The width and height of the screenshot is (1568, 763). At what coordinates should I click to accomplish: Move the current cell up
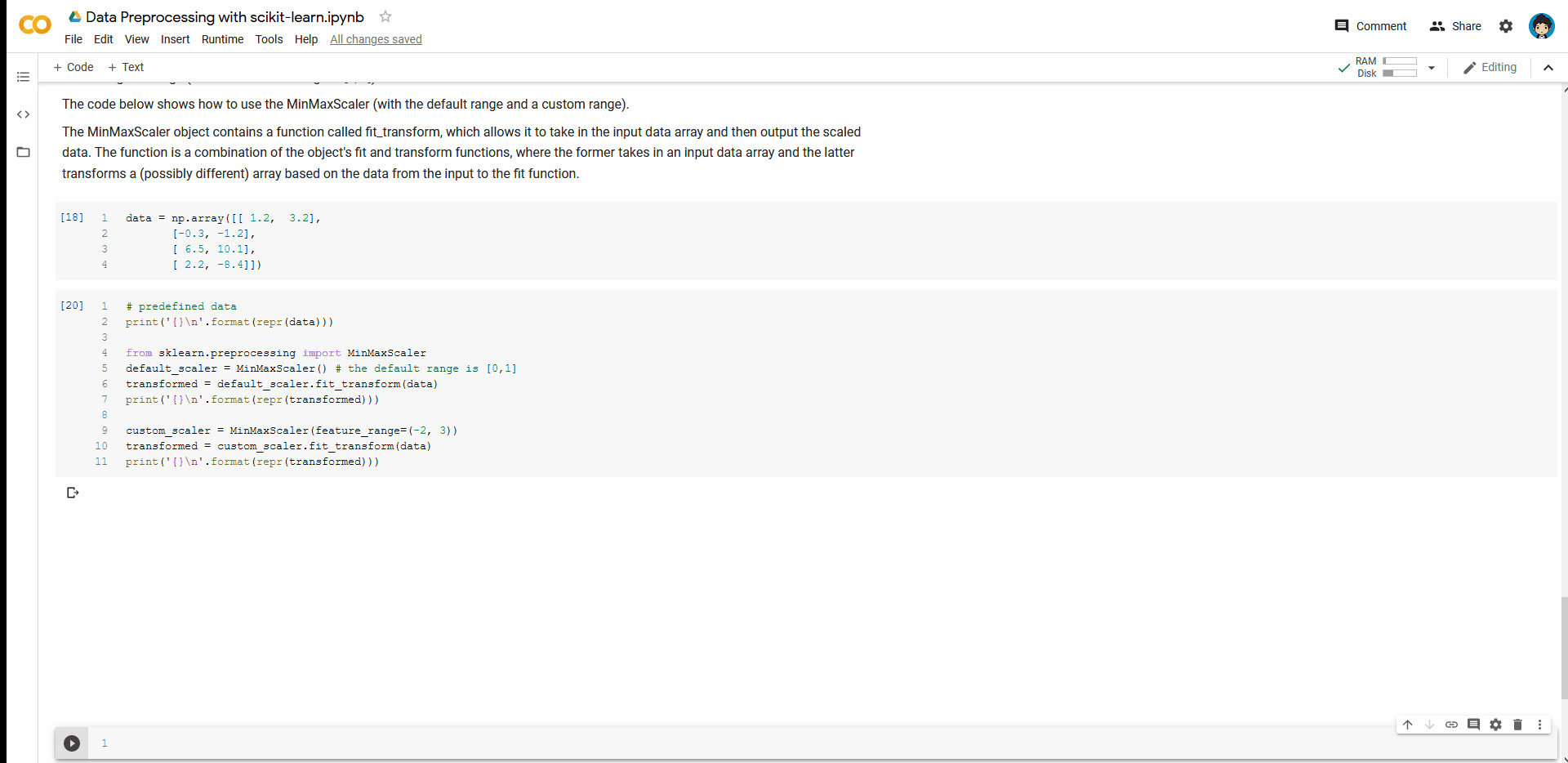coord(1408,725)
